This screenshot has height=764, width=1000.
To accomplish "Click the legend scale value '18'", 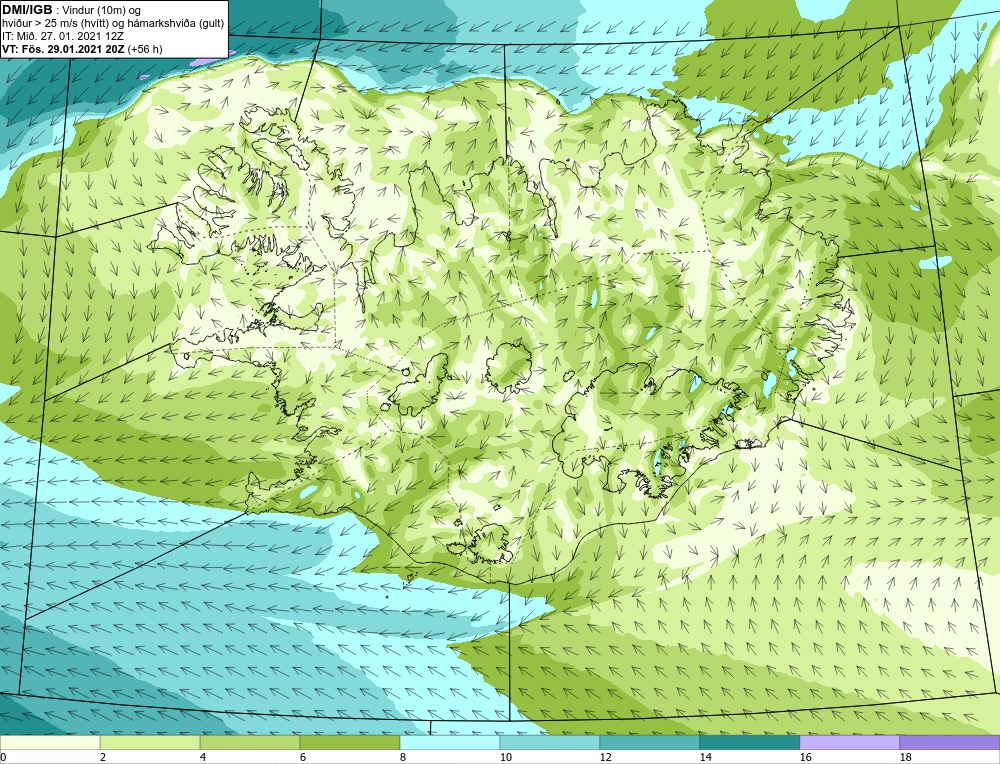I will point(906,757).
